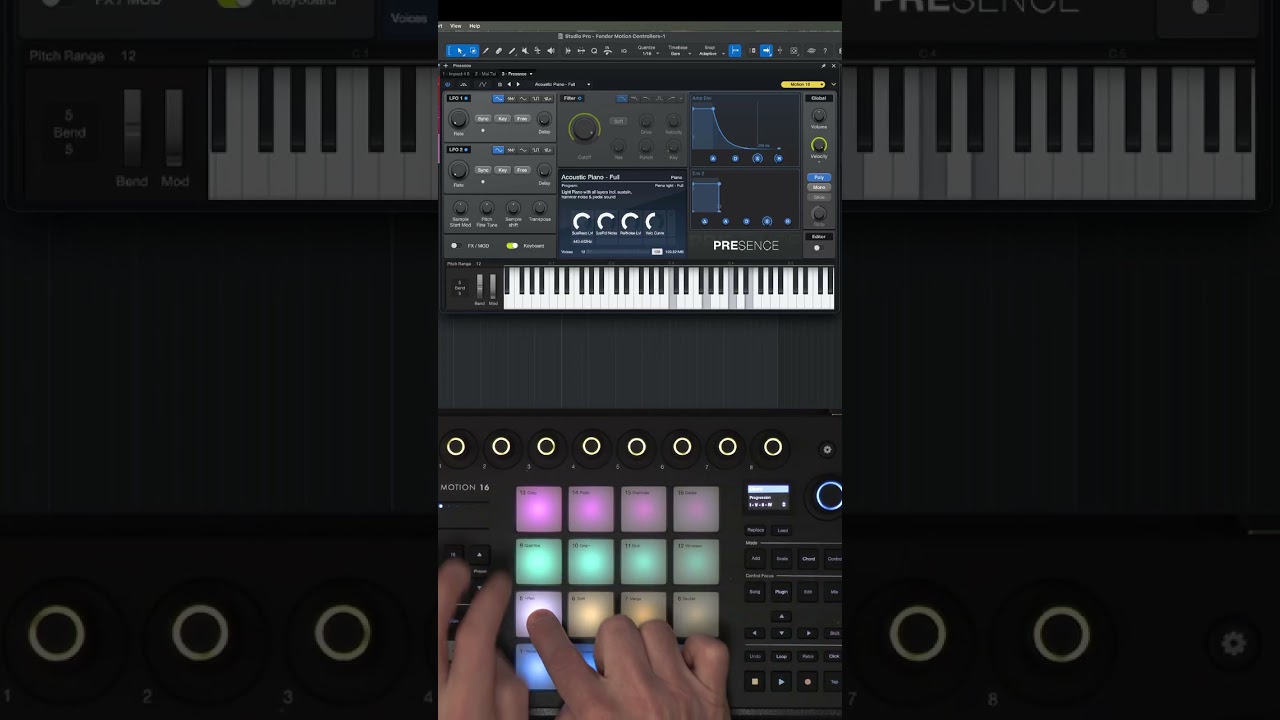The width and height of the screenshot is (1280, 720).
Task: Pin the Presence plugin window
Action: [823, 66]
